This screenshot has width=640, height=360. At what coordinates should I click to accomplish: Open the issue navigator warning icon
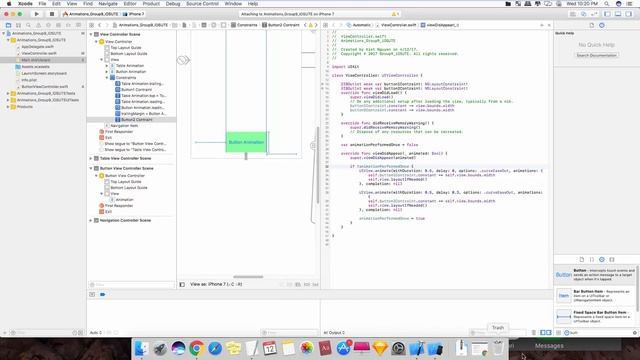pos(38,25)
